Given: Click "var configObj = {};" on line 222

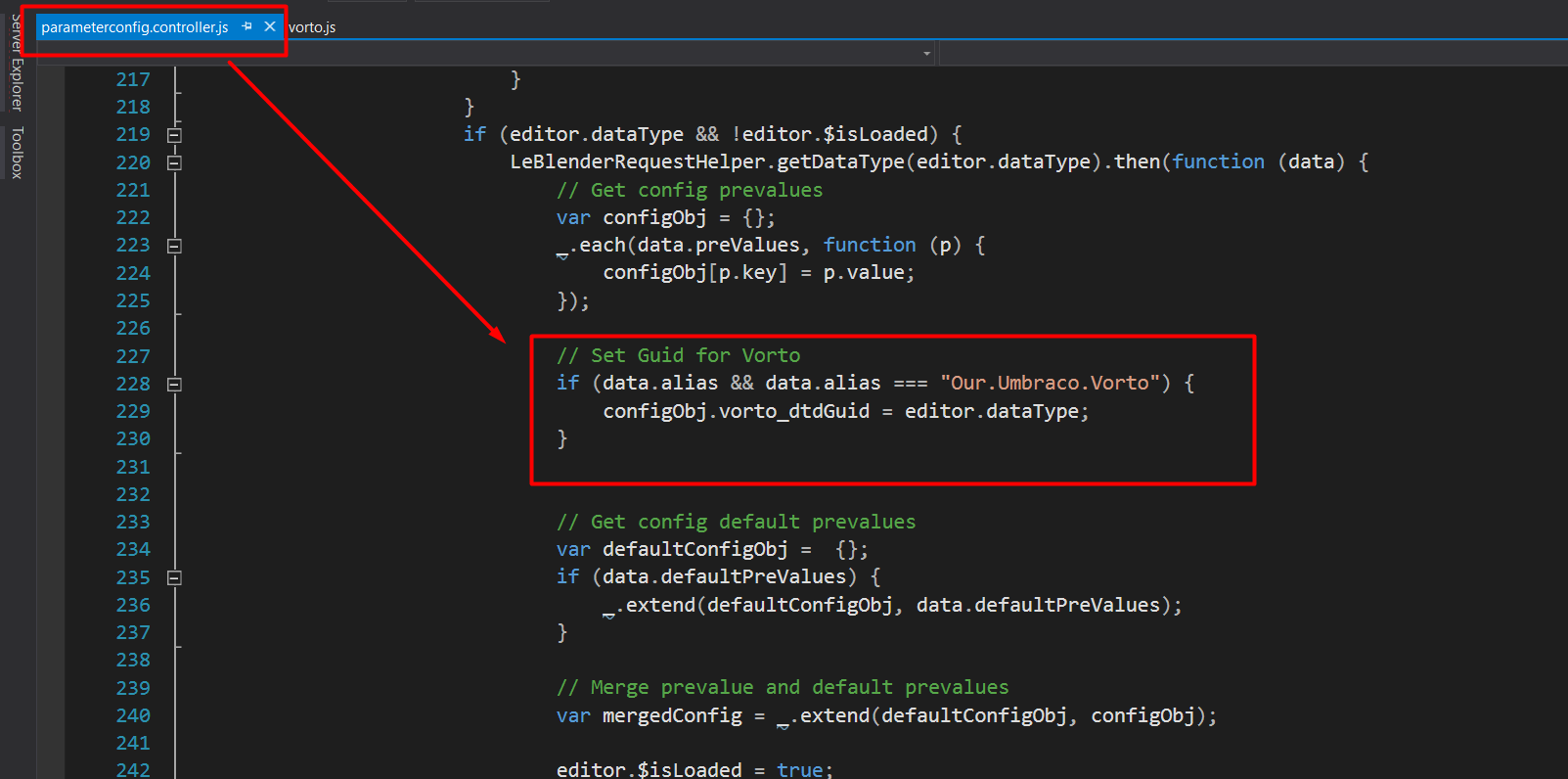Looking at the screenshot, I should tap(665, 217).
